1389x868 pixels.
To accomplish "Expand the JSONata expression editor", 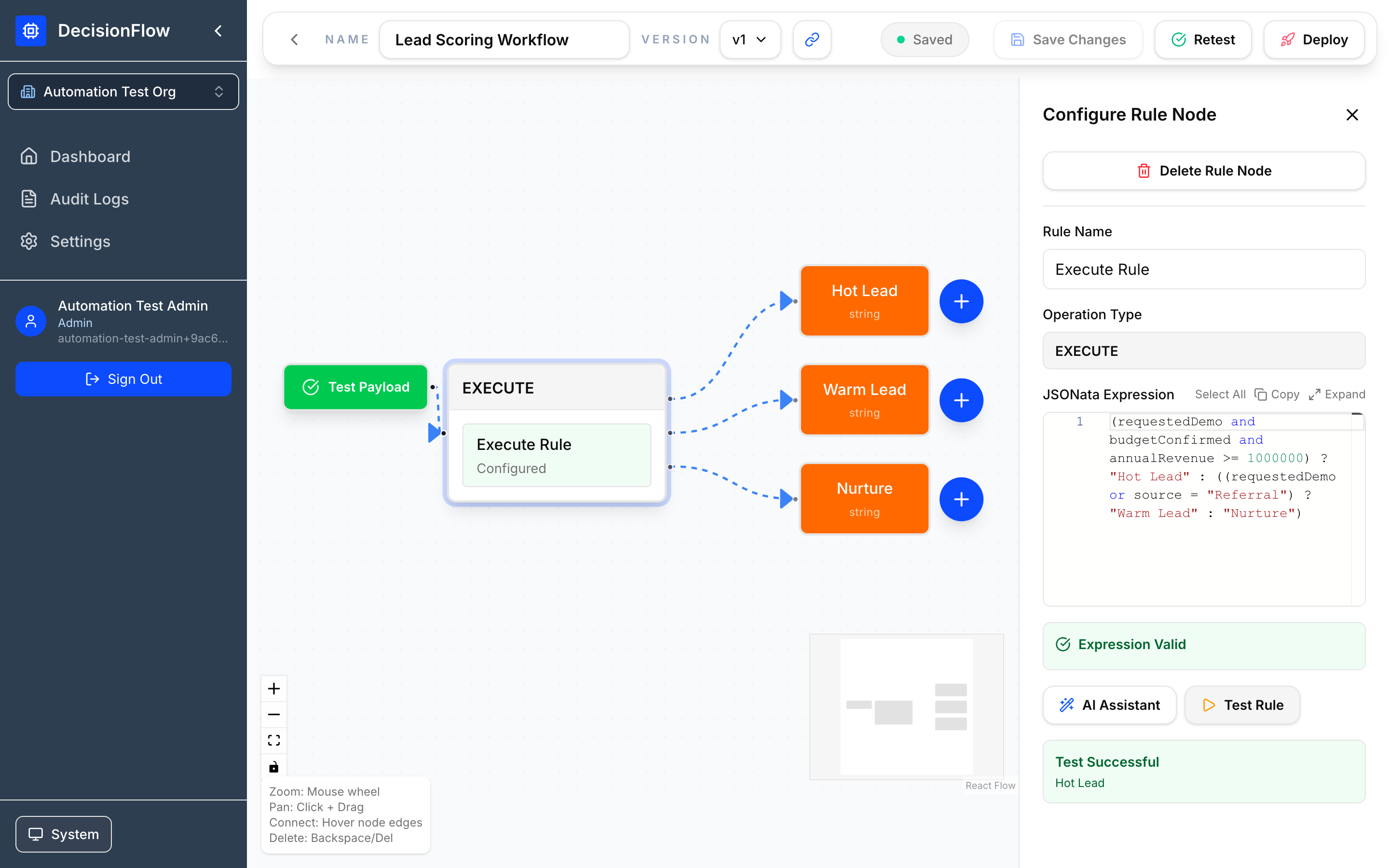I will point(1337,394).
